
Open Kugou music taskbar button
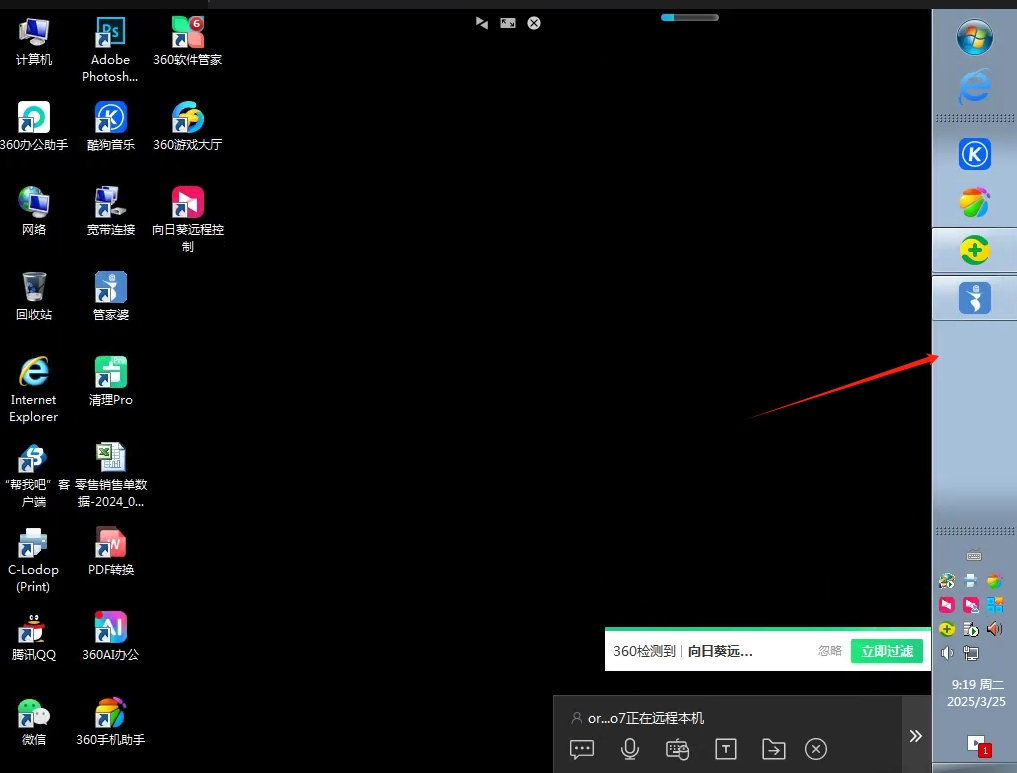[975, 154]
